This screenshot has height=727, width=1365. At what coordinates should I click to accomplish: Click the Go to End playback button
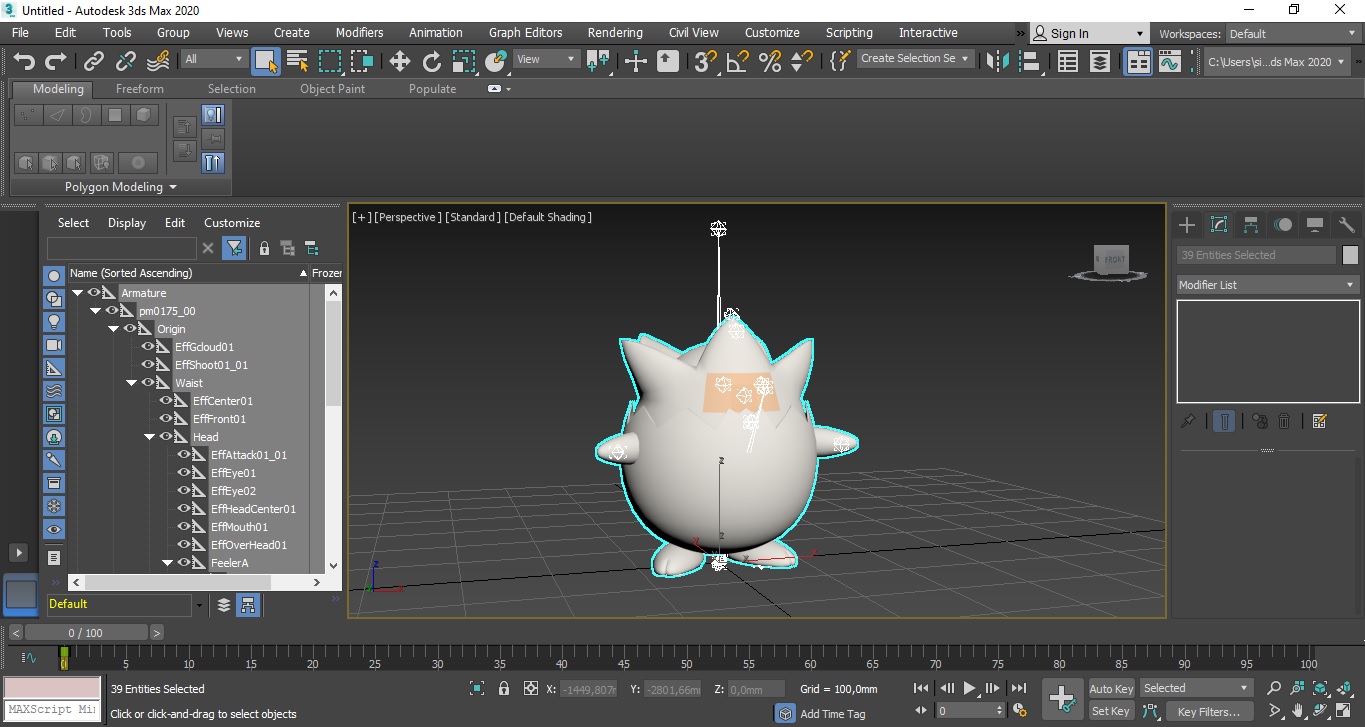point(1018,688)
